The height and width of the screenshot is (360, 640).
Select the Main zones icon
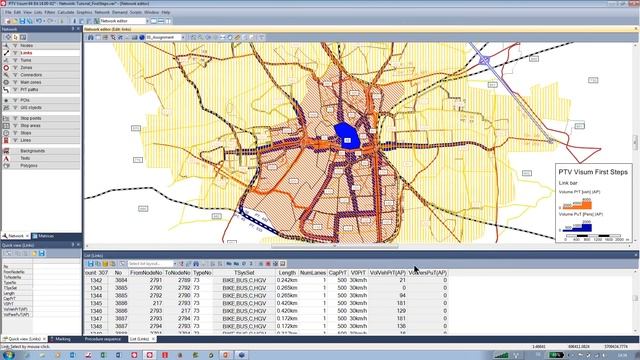pyautogui.click(x=6, y=82)
